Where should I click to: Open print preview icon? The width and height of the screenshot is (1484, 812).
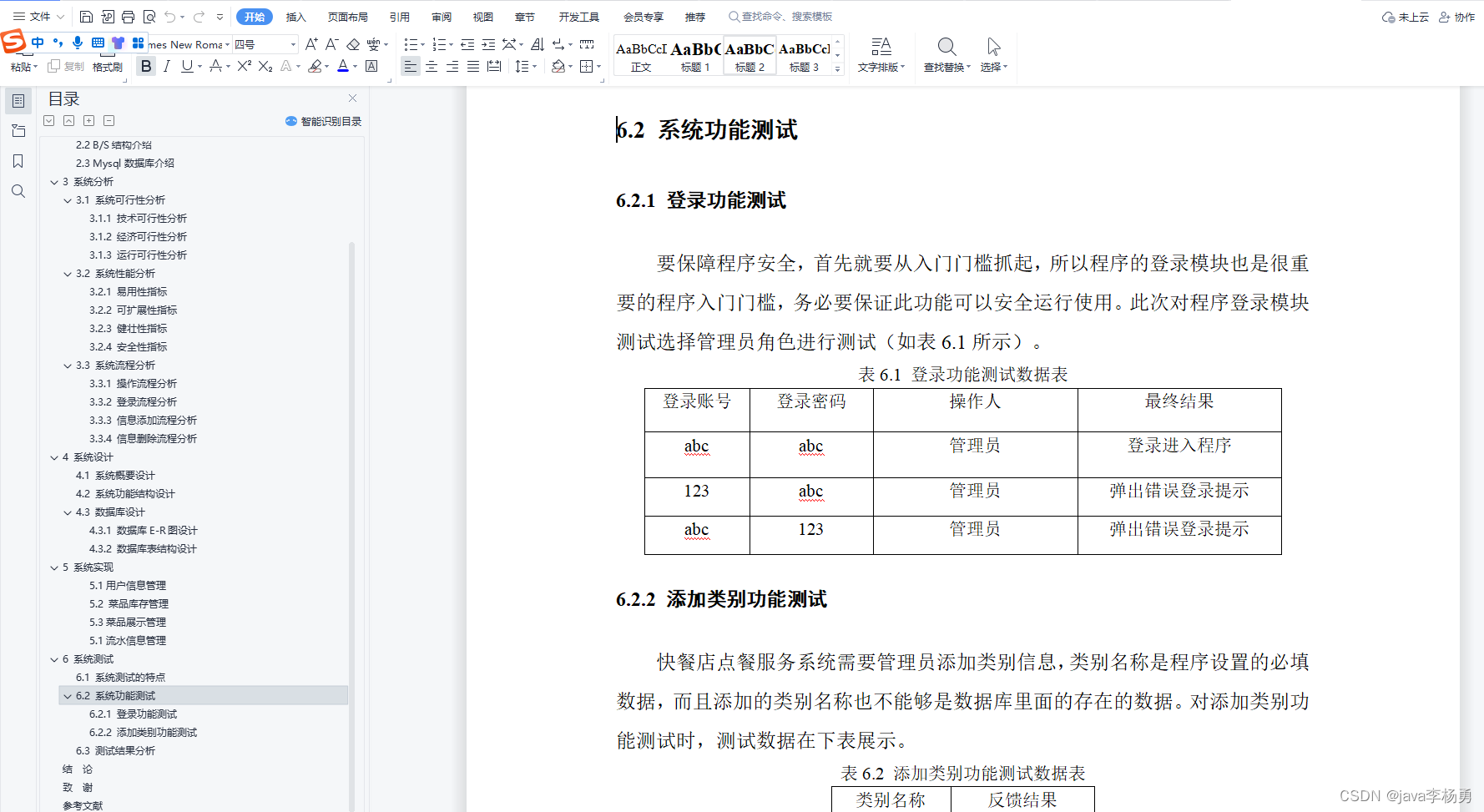149,17
